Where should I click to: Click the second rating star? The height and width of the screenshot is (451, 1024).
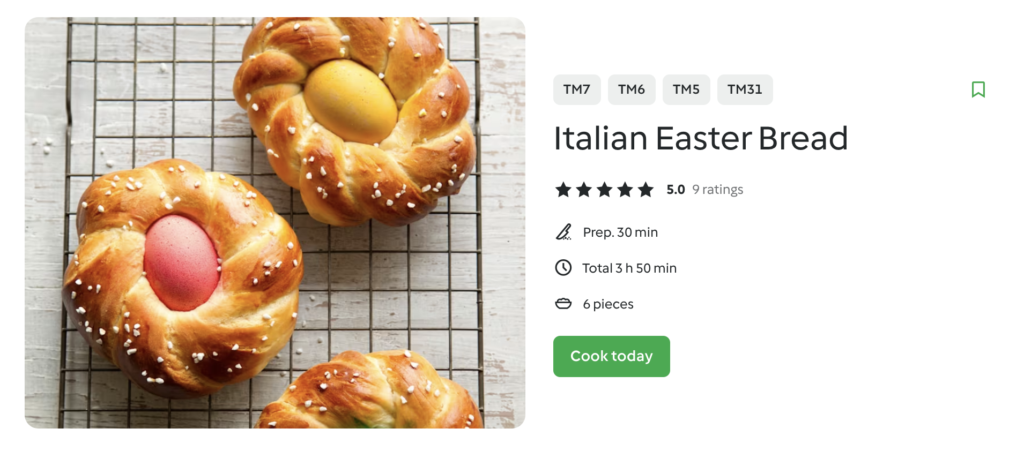tap(584, 190)
